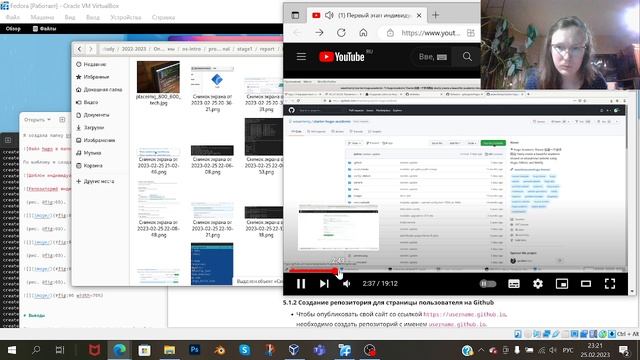The image size is (640, 360).
Task: Open VirtualBox 'Справка' menu
Action: pyautogui.click(x=163, y=18)
